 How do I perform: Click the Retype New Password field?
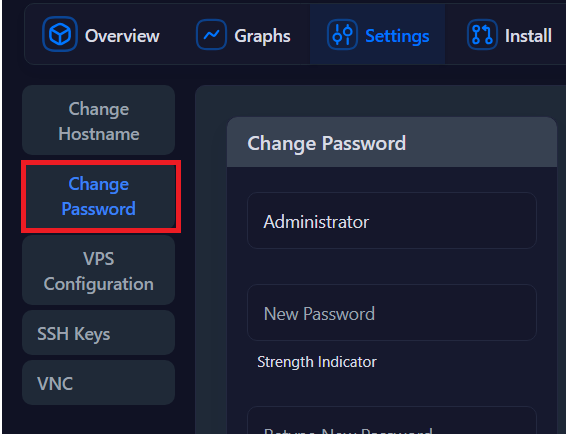pos(392,420)
